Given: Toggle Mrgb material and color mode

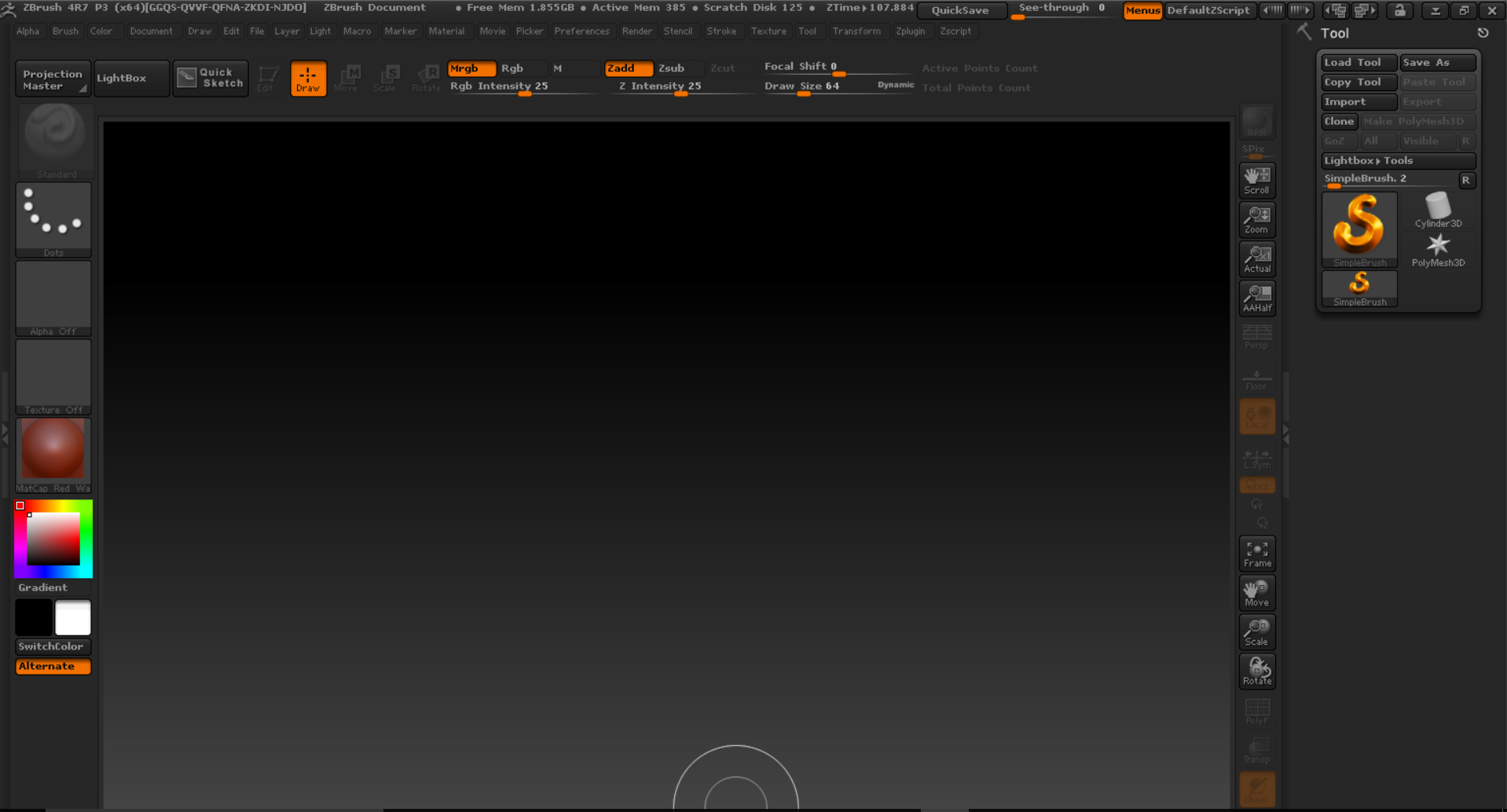Looking at the screenshot, I should [x=471, y=68].
